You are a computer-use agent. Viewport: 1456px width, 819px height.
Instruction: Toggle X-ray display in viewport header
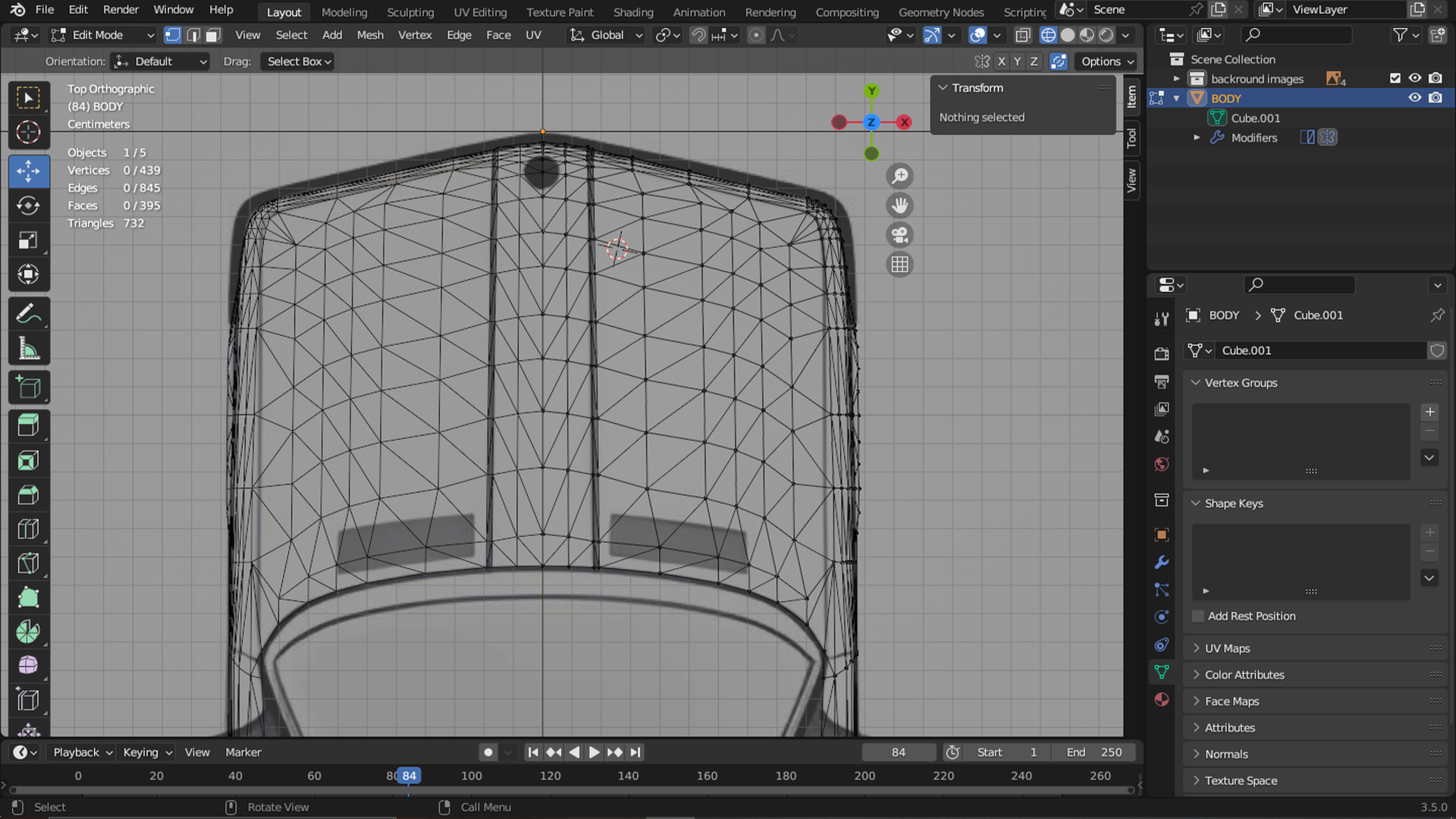point(1023,35)
